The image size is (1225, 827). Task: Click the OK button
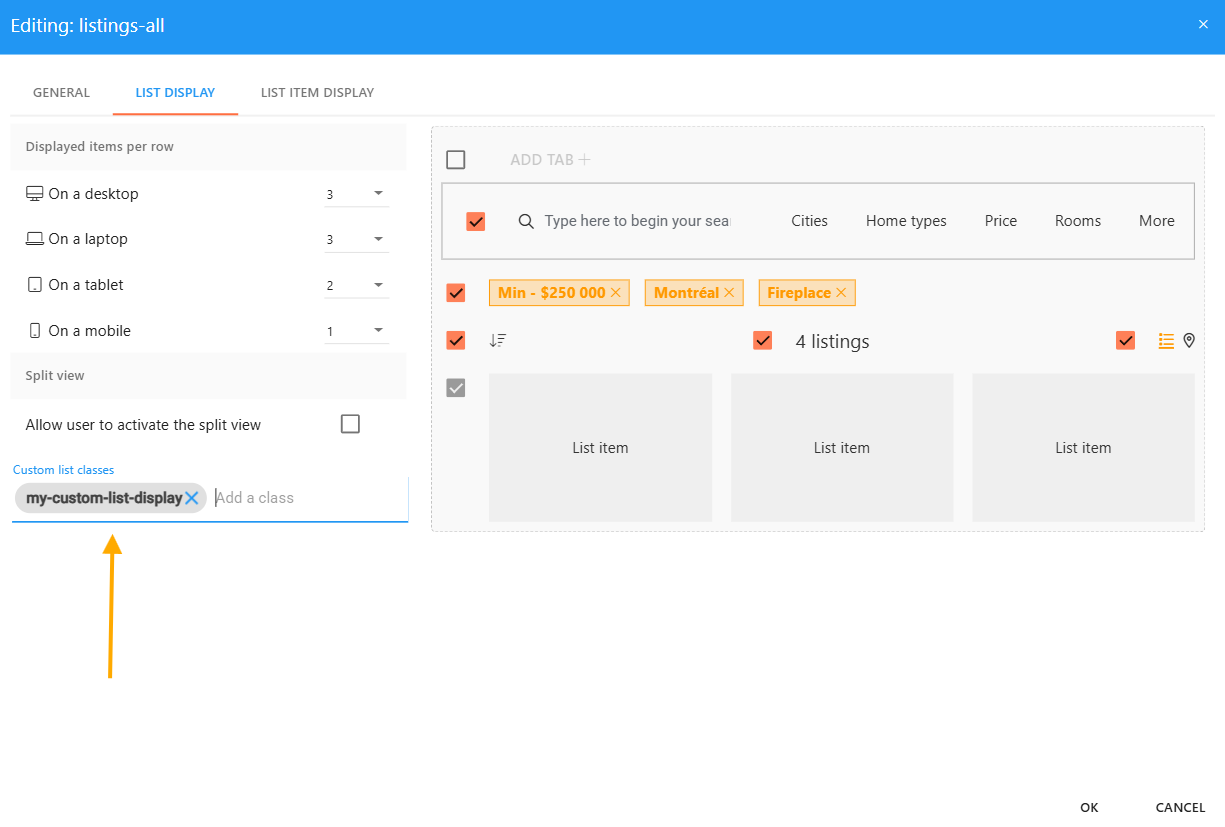1089,807
